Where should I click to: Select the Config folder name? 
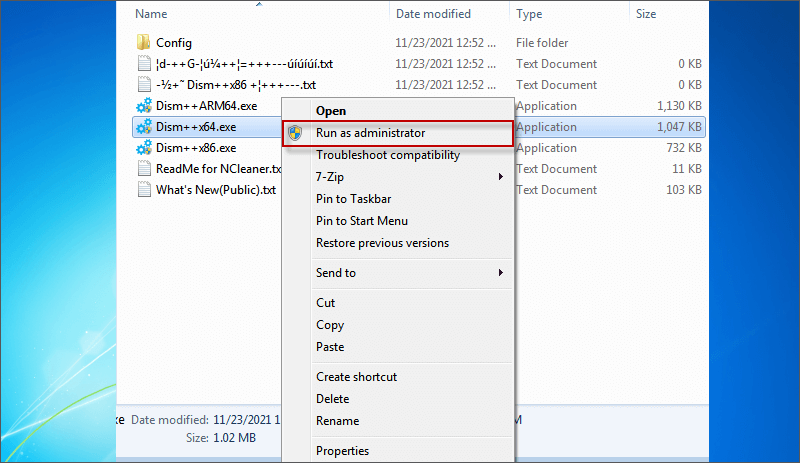173,43
